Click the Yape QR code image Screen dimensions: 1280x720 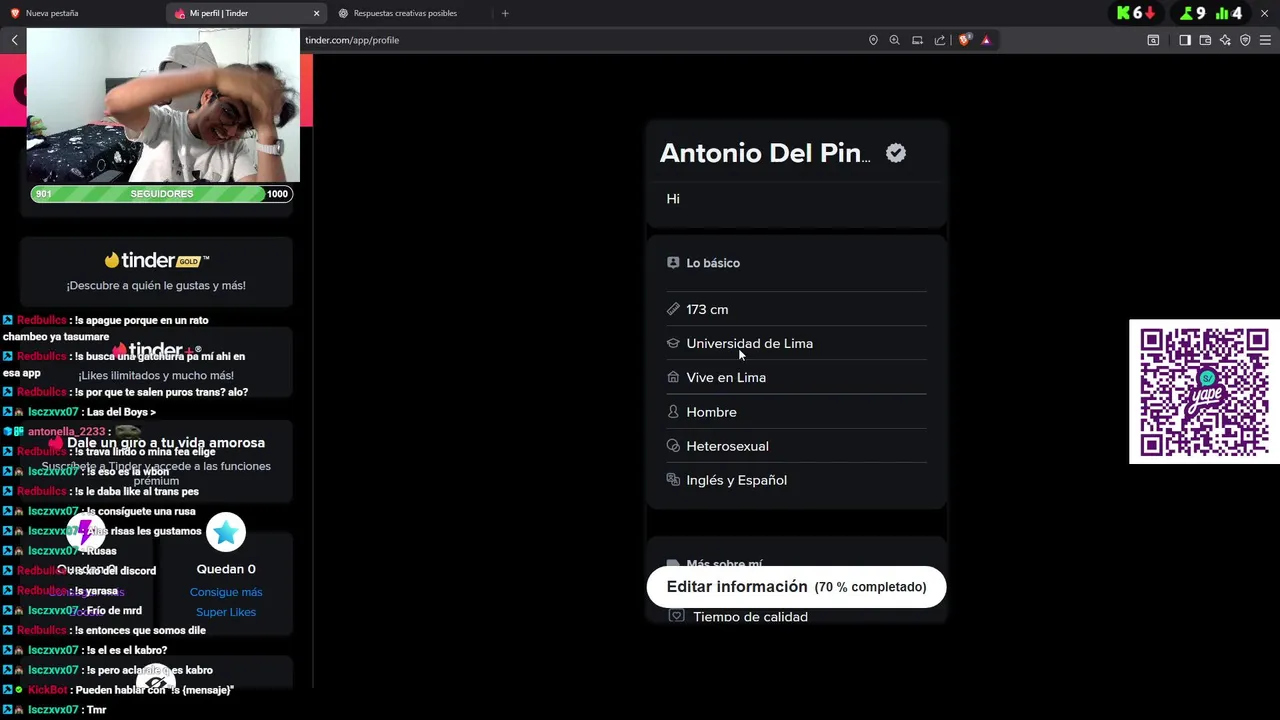[x=1204, y=392]
